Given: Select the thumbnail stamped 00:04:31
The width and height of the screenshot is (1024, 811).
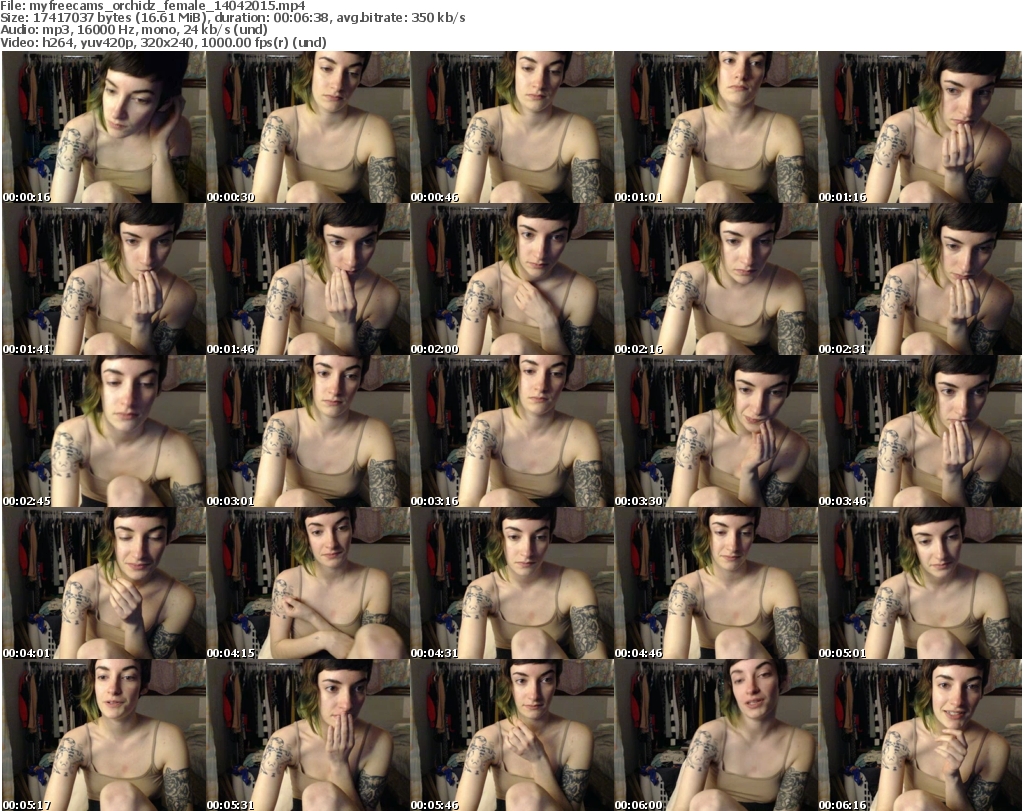Looking at the screenshot, I should coord(511,583).
